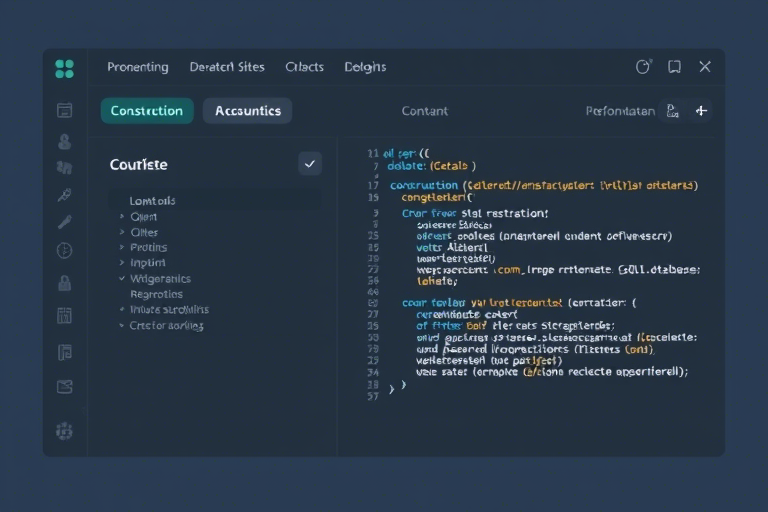
Task: Collapse the Wrlgeranics tree node chevron
Action: pos(122,278)
